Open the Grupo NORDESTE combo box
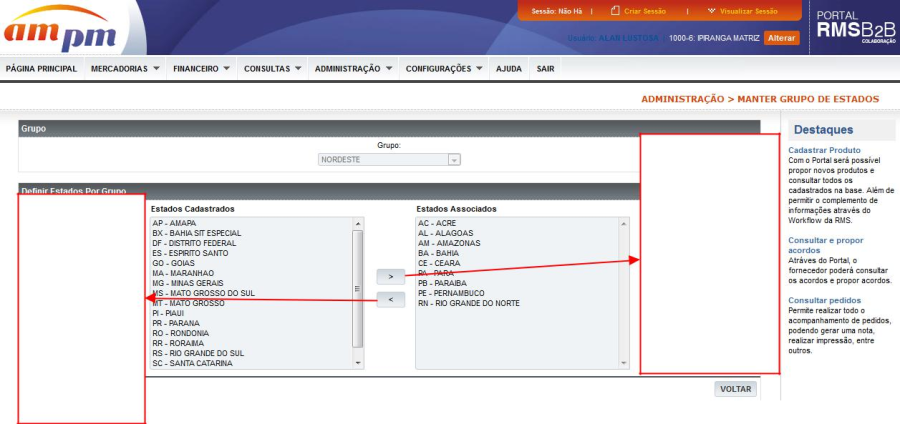This screenshot has height=424, width=900. (x=389, y=160)
